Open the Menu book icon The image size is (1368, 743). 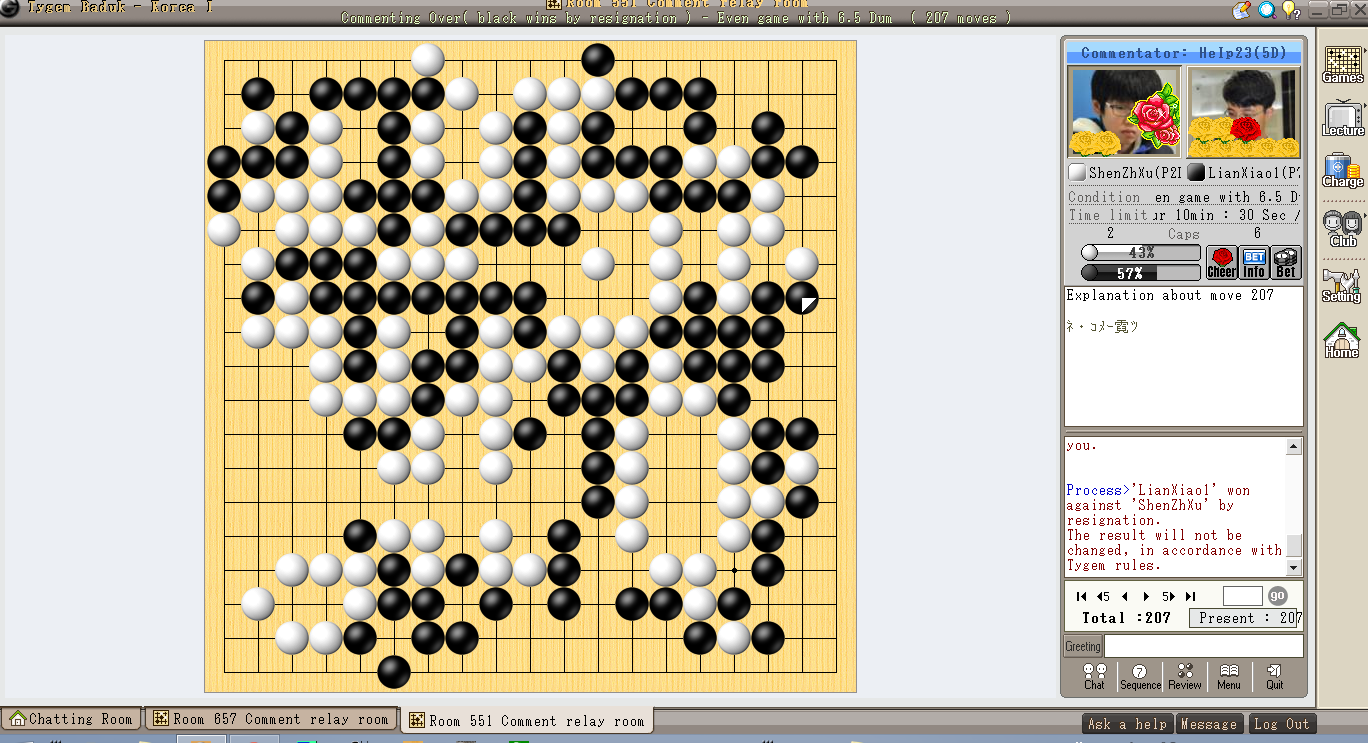coord(1229,677)
